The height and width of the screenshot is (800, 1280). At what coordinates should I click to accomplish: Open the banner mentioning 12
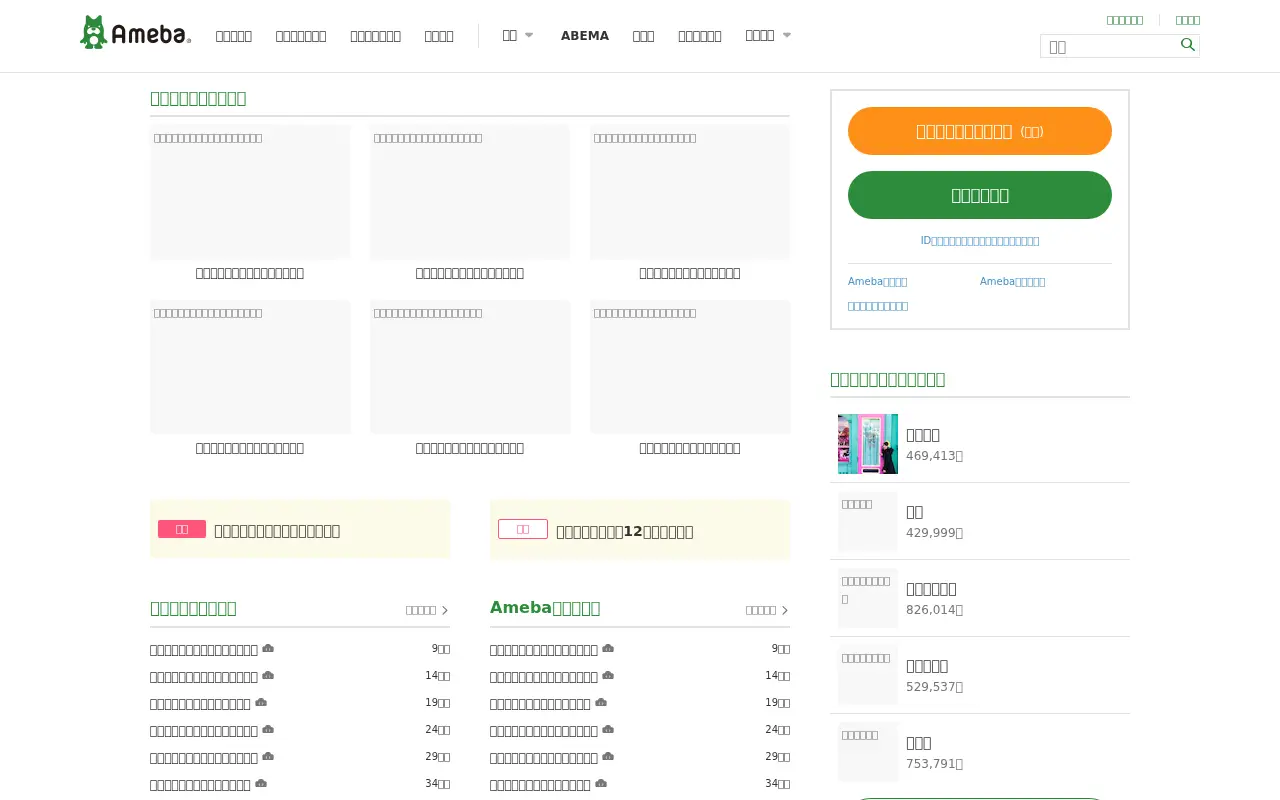pos(640,530)
